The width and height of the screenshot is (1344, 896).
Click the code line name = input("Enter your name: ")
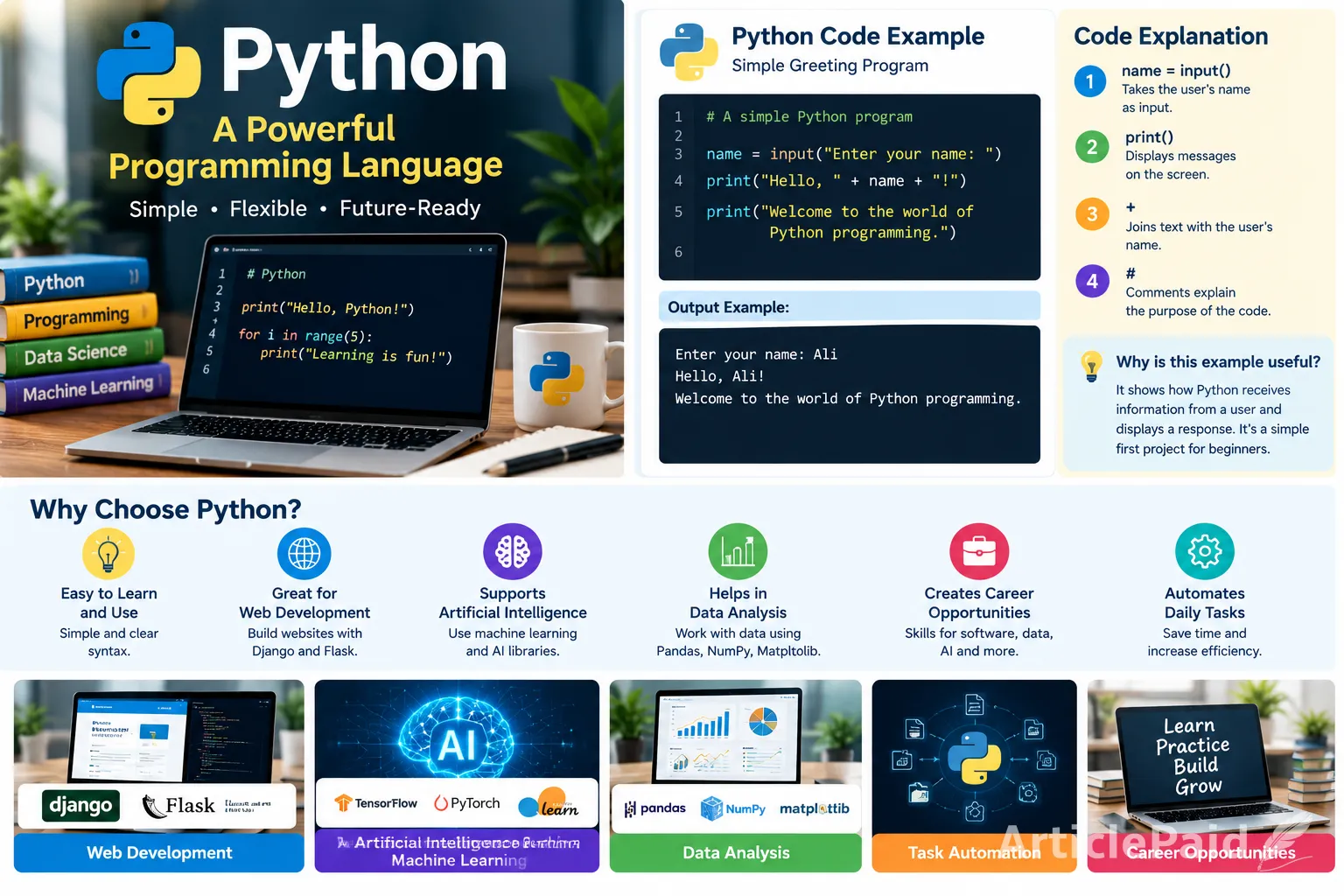[x=853, y=154]
